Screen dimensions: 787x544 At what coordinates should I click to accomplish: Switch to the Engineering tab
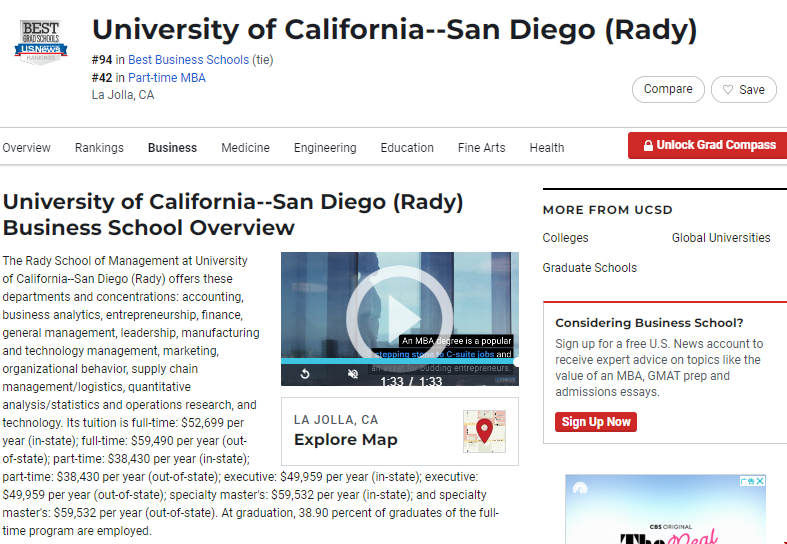pyautogui.click(x=325, y=148)
